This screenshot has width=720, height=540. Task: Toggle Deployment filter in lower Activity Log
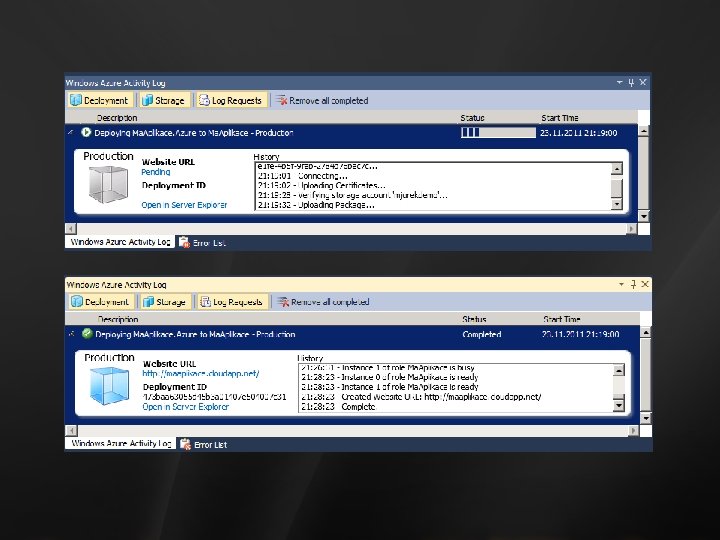tap(101, 302)
